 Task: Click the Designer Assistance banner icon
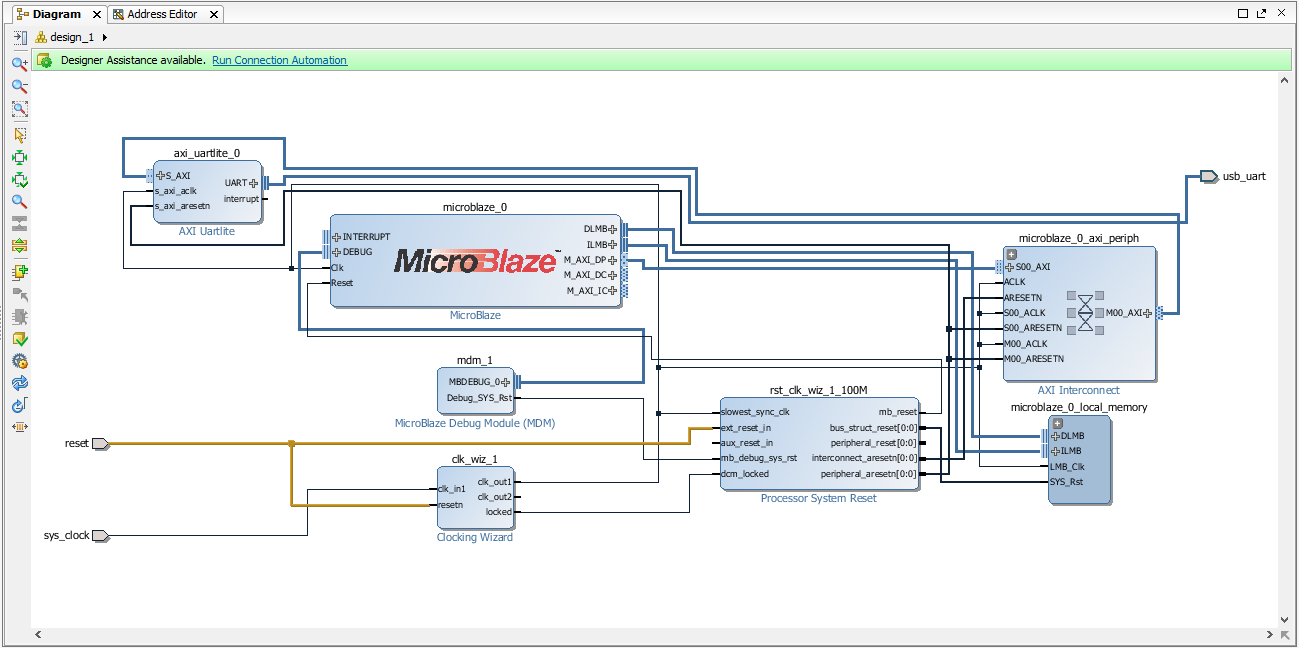[x=44, y=60]
